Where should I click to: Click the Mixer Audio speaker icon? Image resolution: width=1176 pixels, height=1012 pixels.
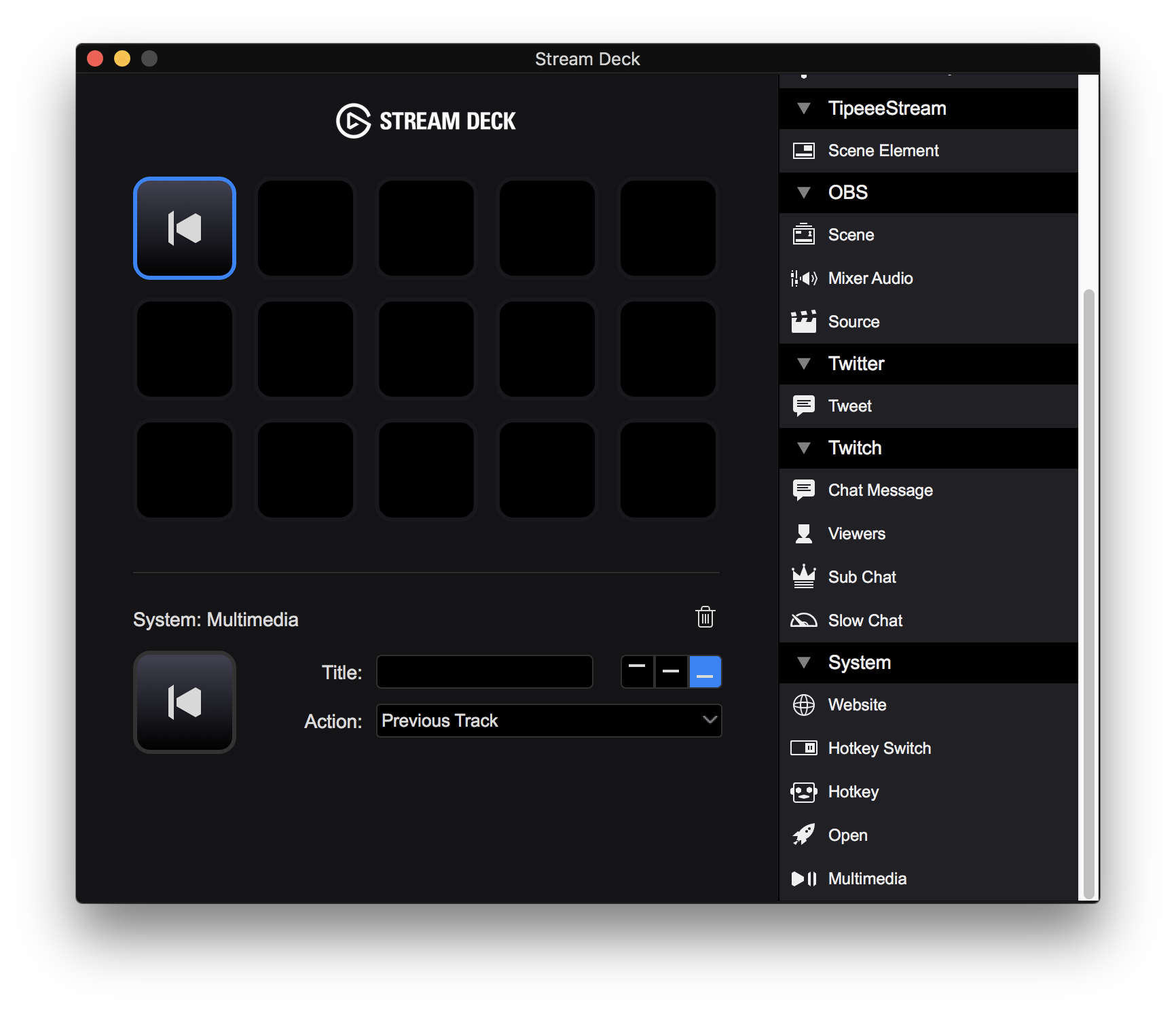[804, 278]
